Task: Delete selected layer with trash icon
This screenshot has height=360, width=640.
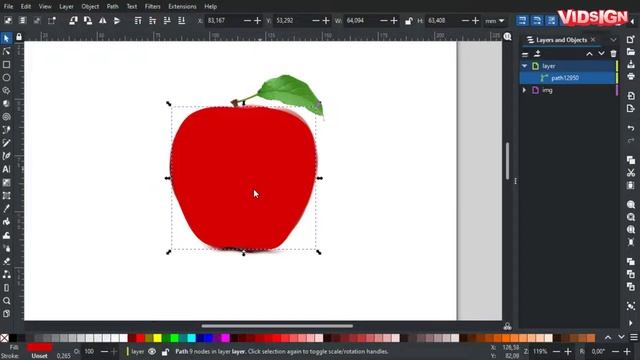Action: tap(613, 53)
